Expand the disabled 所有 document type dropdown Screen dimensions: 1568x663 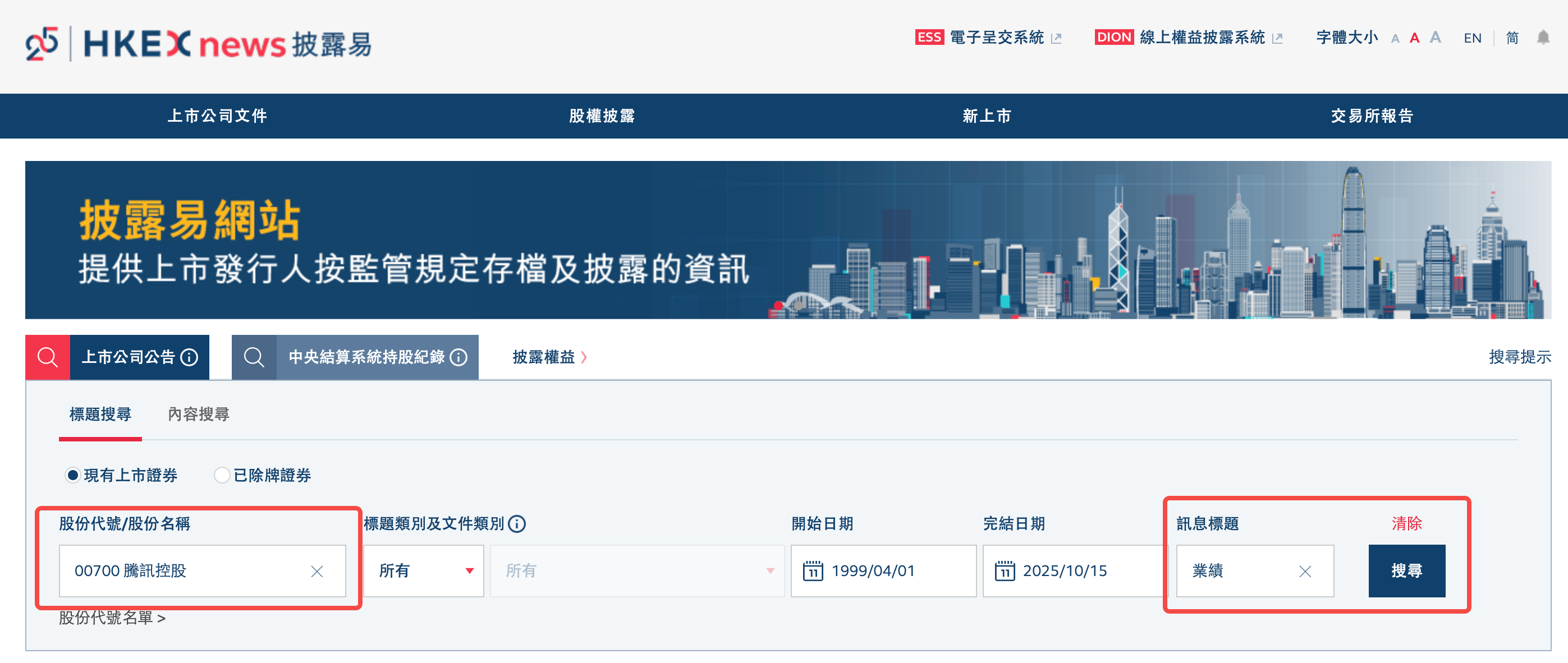point(637,570)
